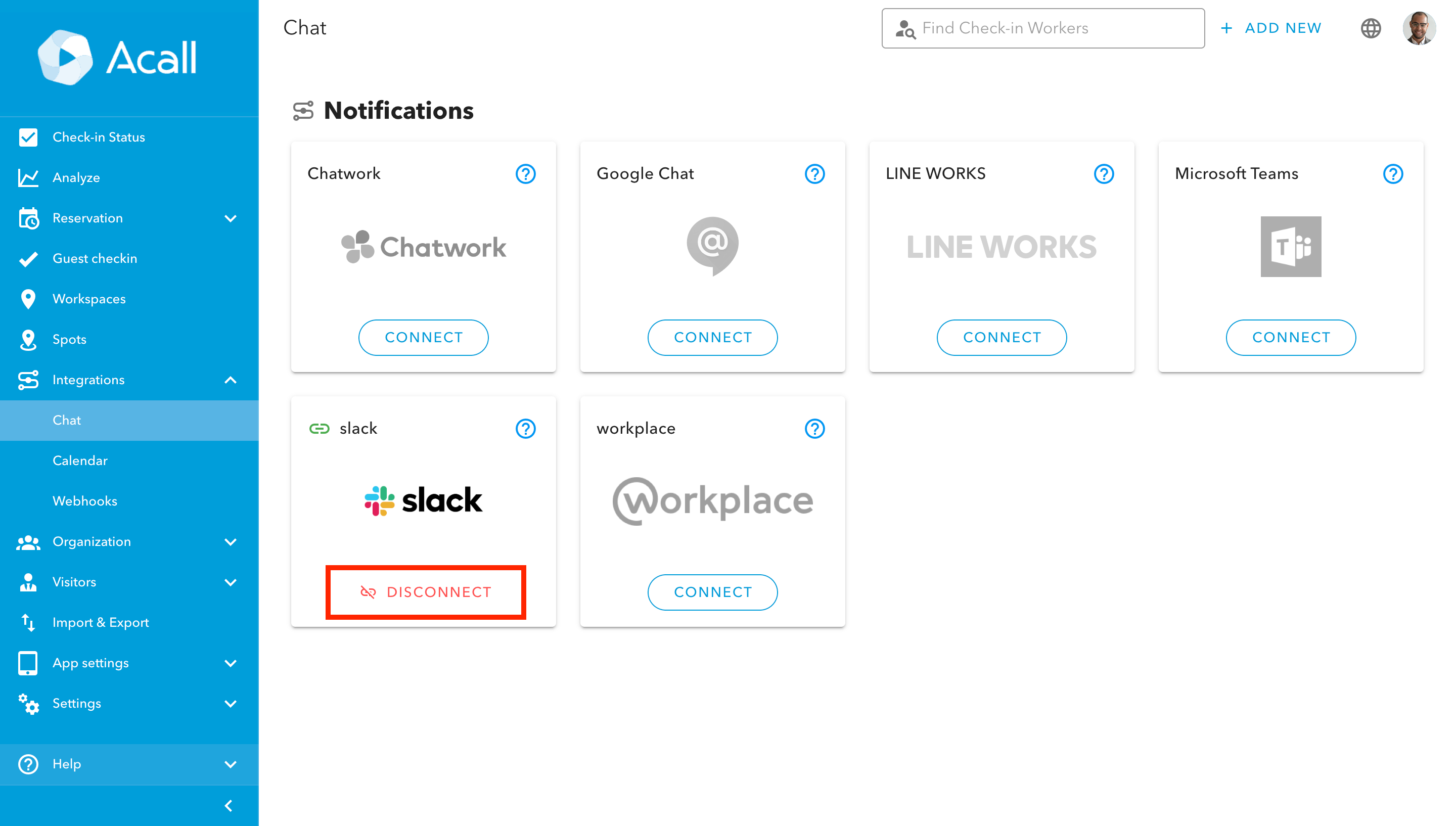
Task: Disconnect the slack integration
Action: point(425,592)
